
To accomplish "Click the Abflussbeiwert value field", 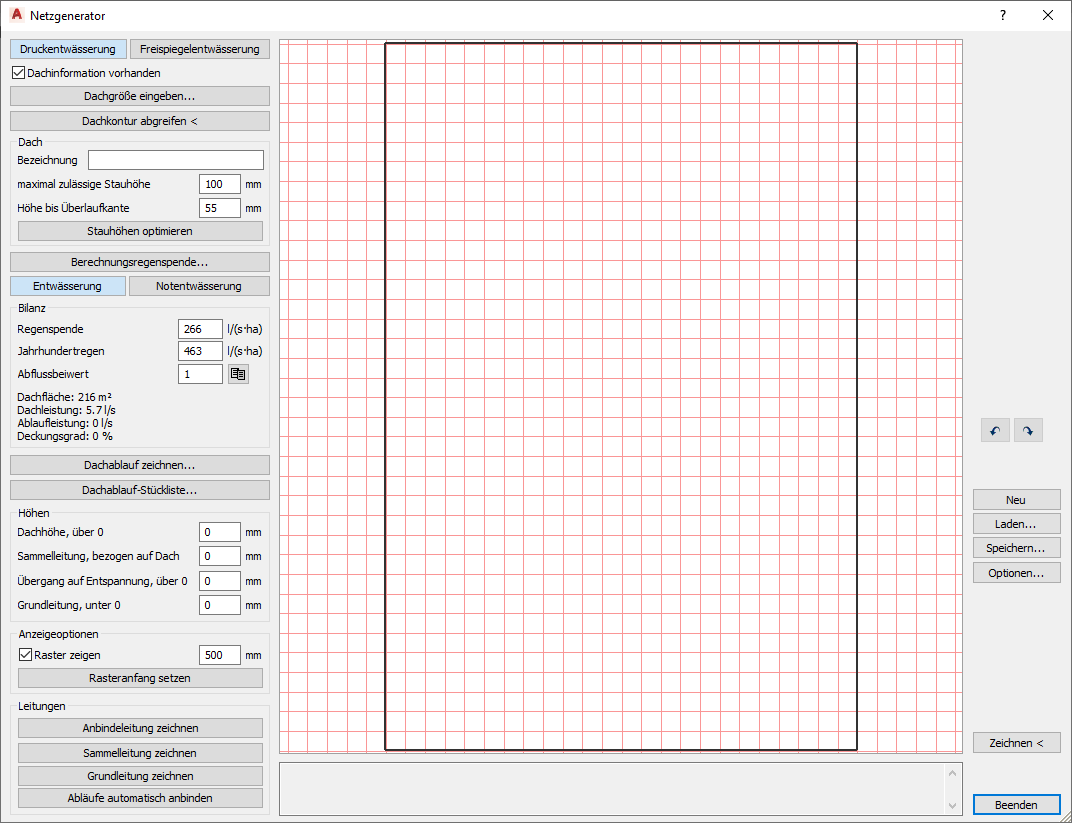I will point(200,374).
